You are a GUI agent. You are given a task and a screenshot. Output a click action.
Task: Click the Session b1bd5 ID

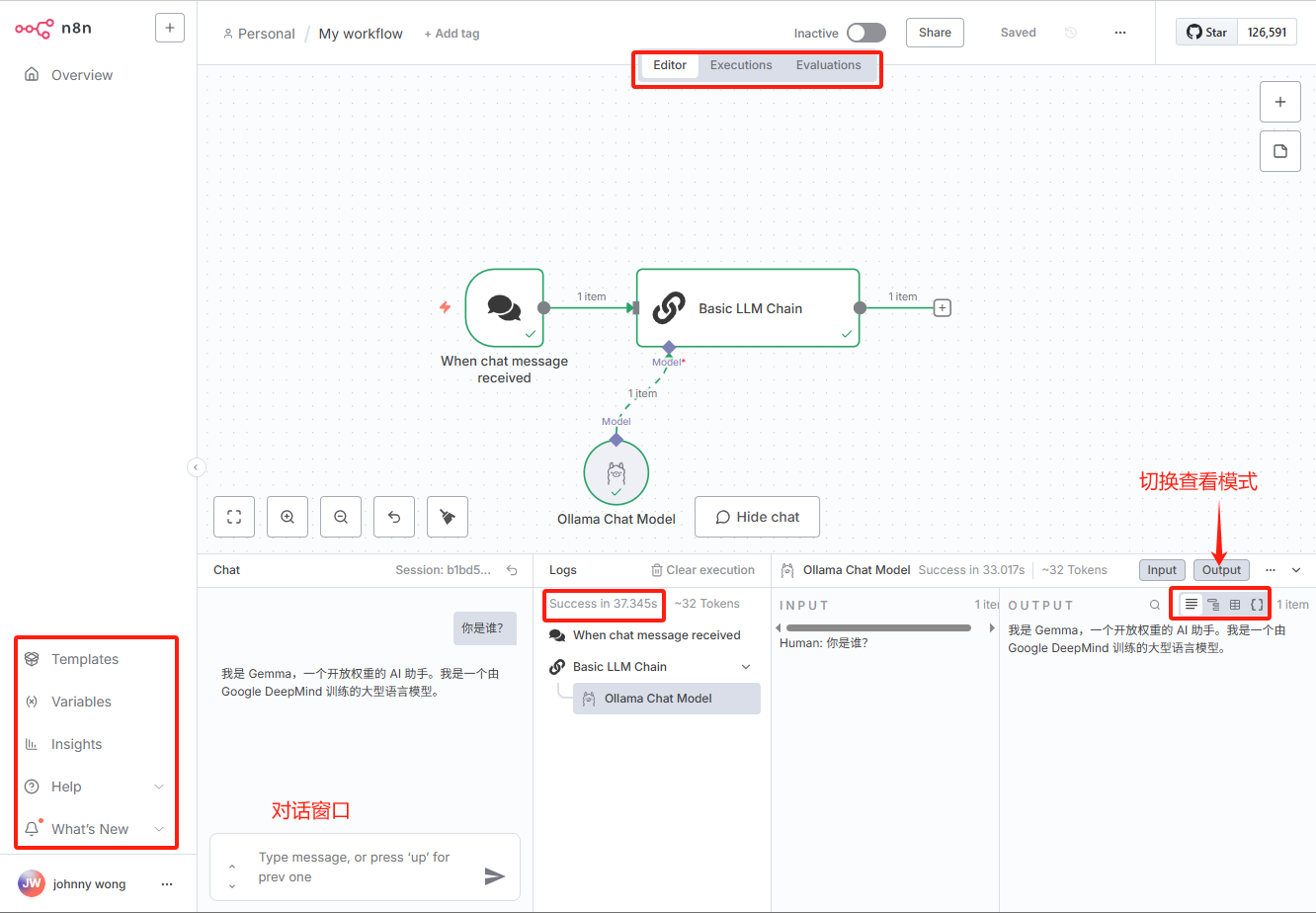[x=444, y=570]
